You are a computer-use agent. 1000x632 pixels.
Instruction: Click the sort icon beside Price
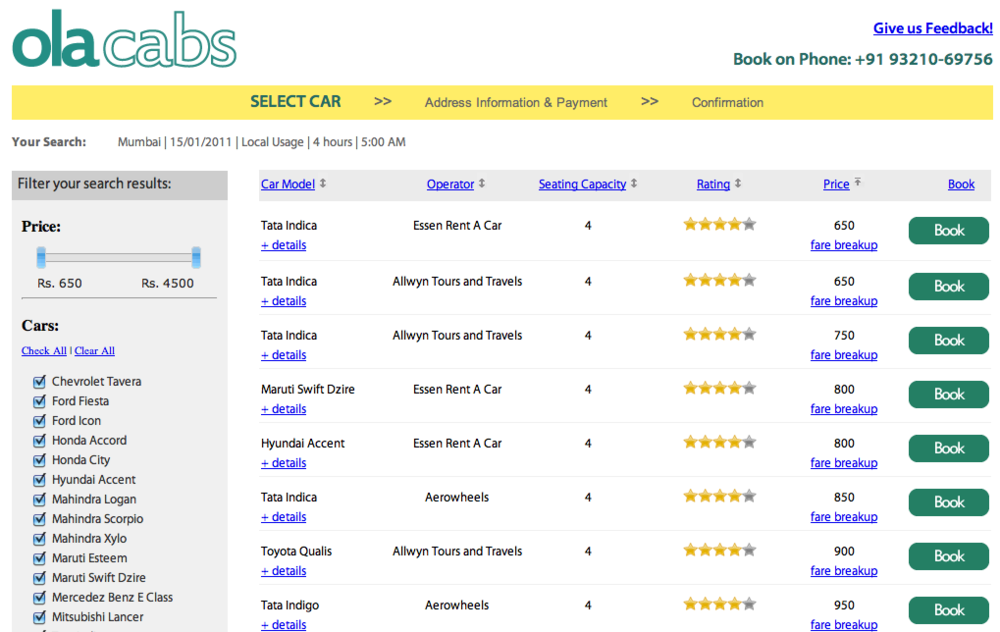pos(857,183)
